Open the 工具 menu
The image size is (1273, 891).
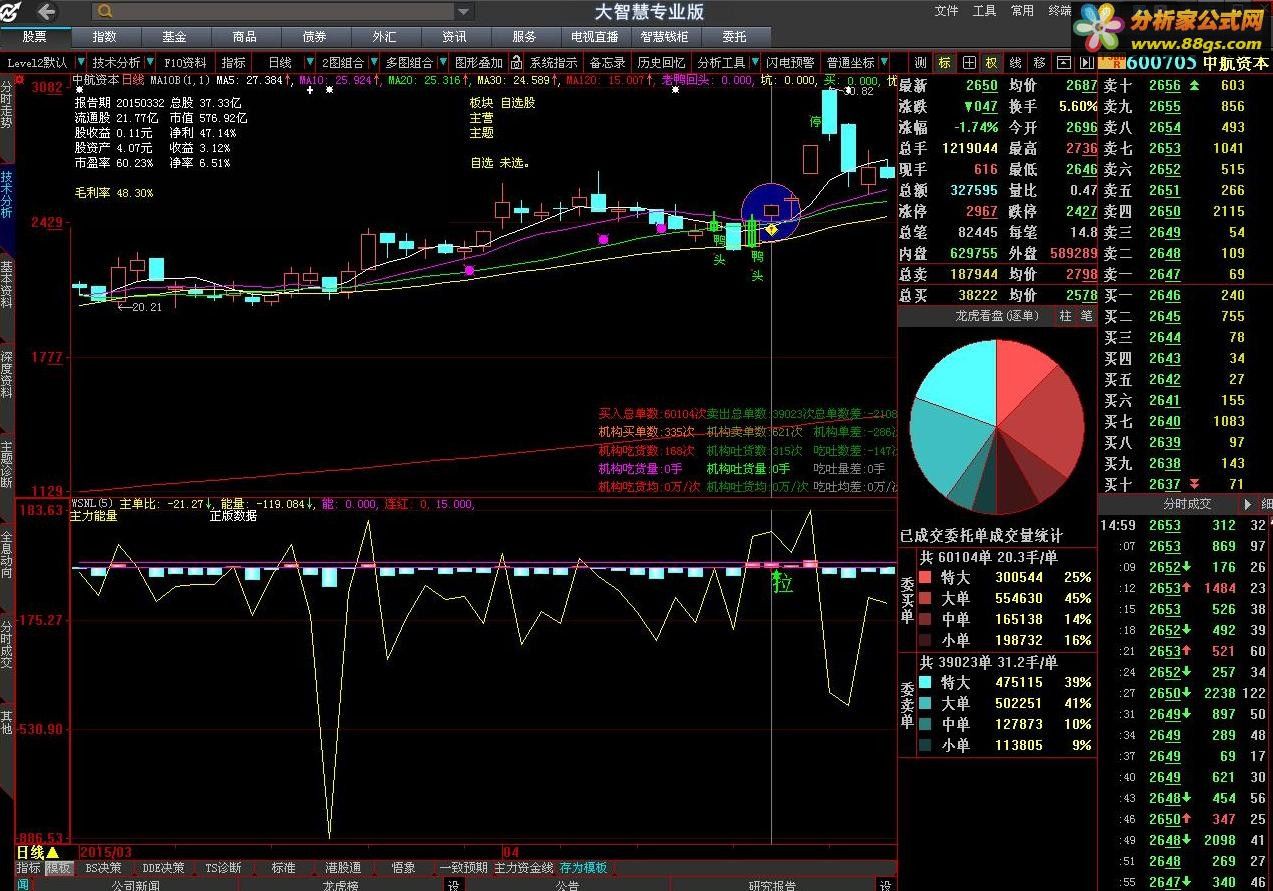984,11
